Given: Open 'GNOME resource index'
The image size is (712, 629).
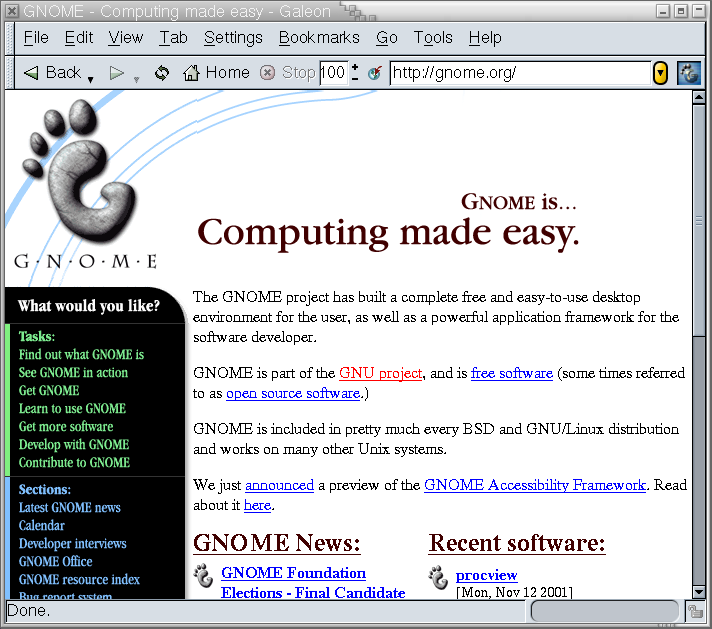Looking at the screenshot, I should [x=79, y=580].
